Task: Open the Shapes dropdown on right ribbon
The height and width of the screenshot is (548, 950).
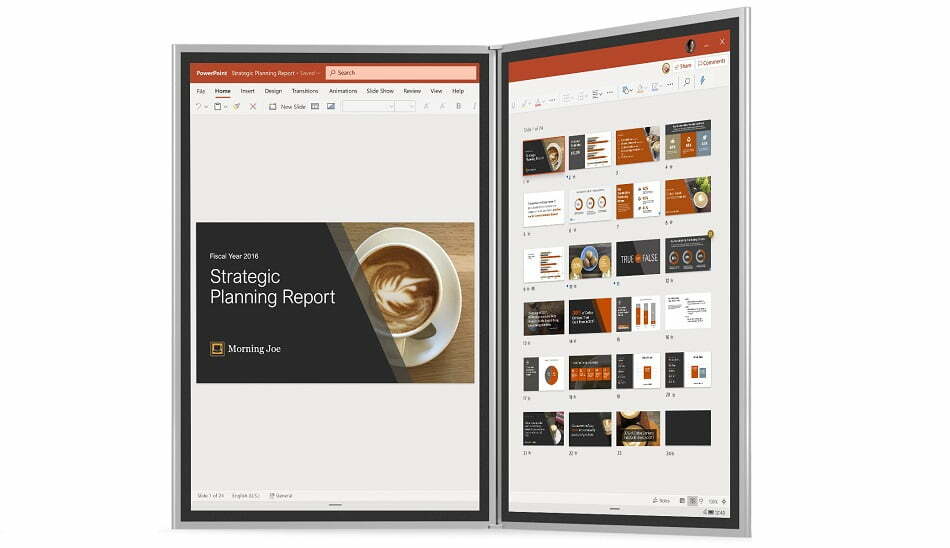Action: [x=627, y=90]
